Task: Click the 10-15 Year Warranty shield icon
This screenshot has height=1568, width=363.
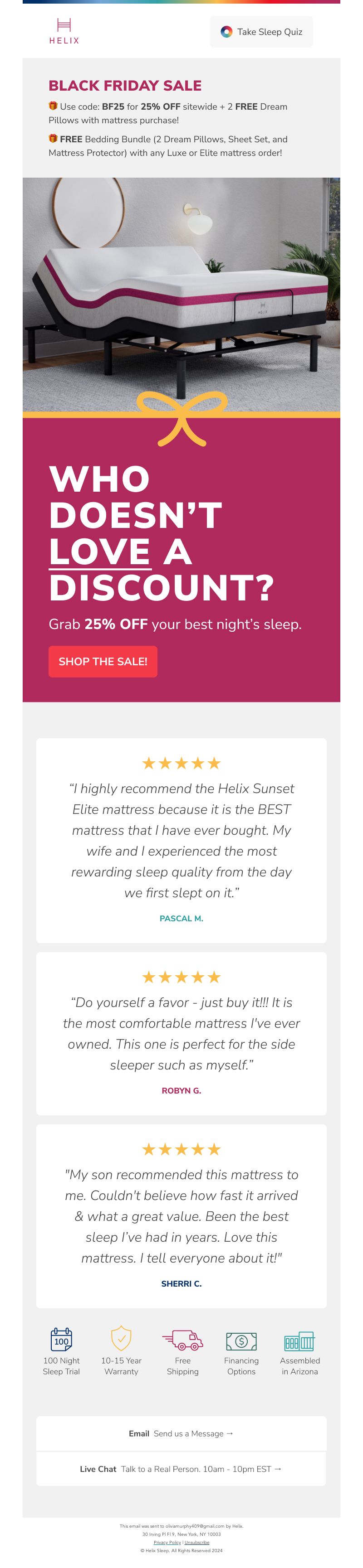Action: click(121, 1339)
